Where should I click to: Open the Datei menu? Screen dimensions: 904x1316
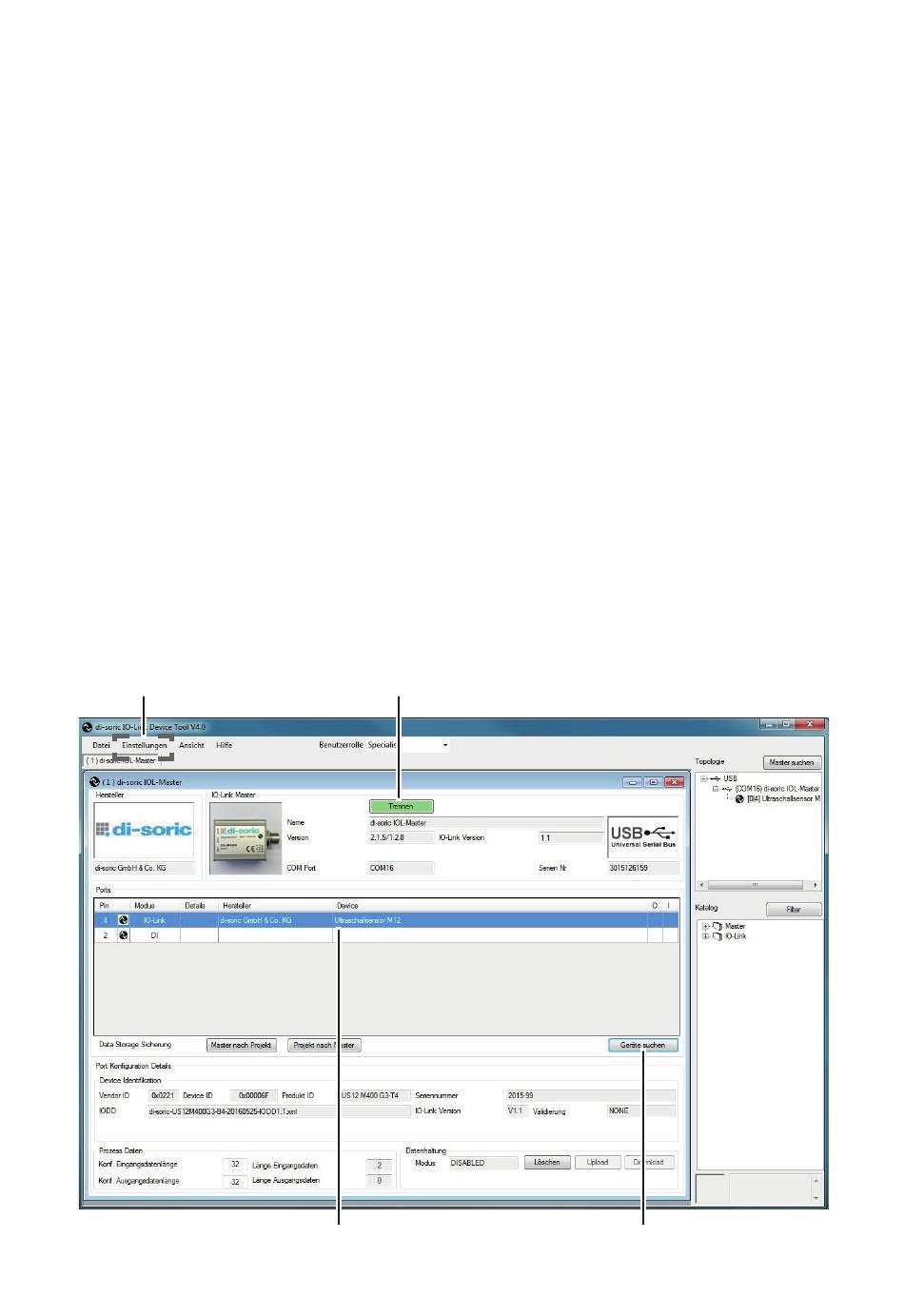click(101, 745)
